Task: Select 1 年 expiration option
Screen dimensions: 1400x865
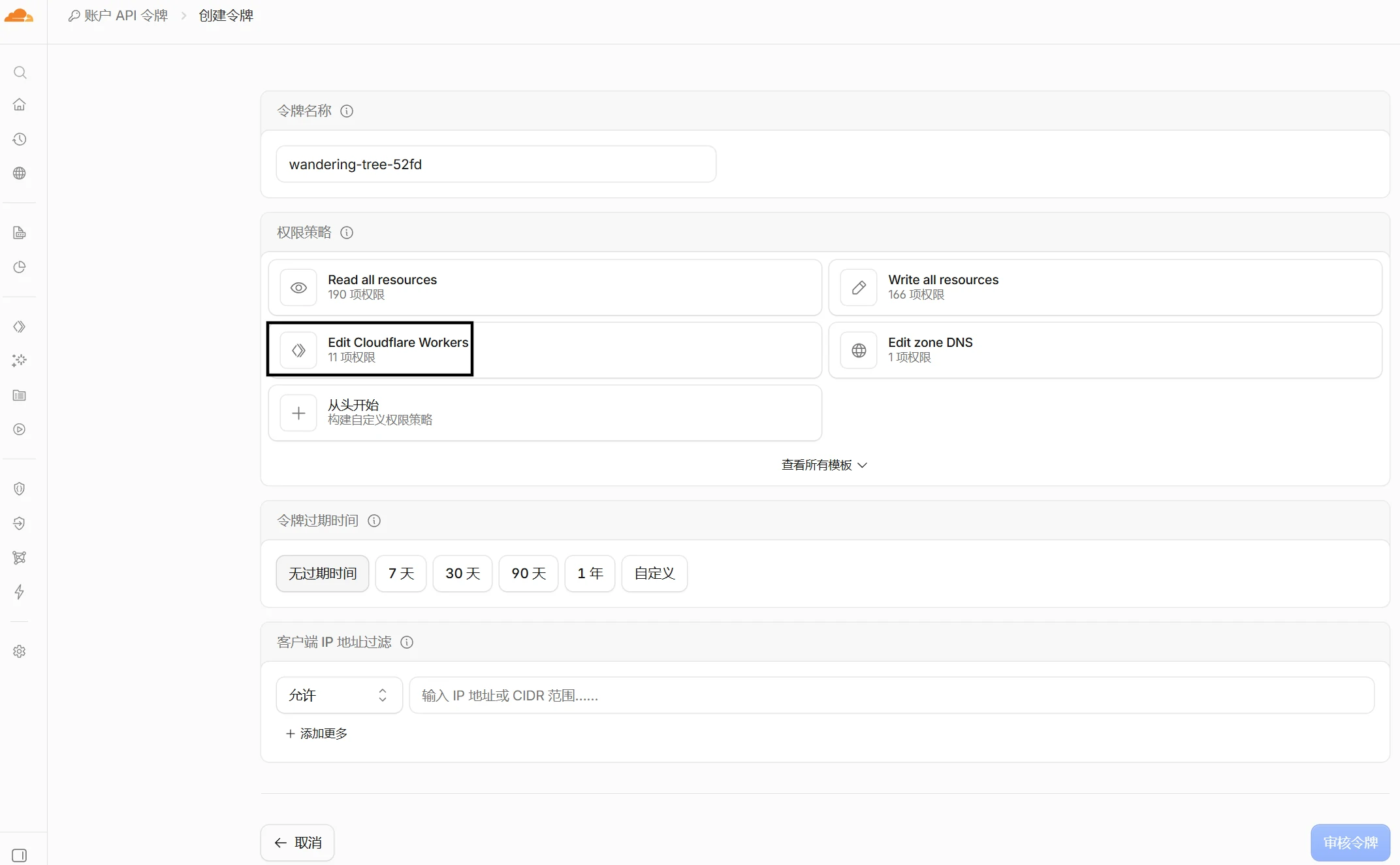Action: pos(590,574)
